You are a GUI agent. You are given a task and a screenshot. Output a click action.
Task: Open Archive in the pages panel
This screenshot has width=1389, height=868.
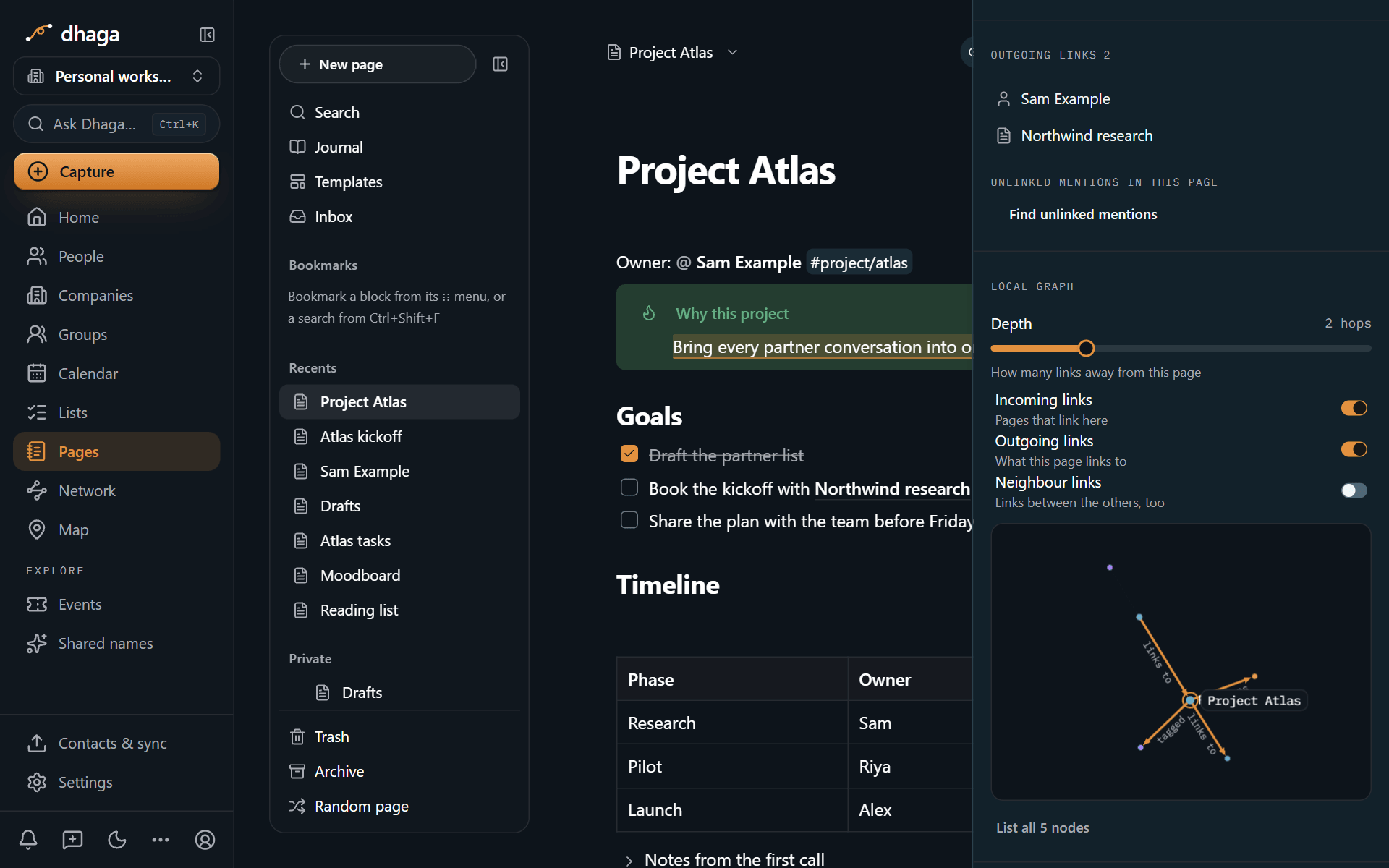point(399,771)
